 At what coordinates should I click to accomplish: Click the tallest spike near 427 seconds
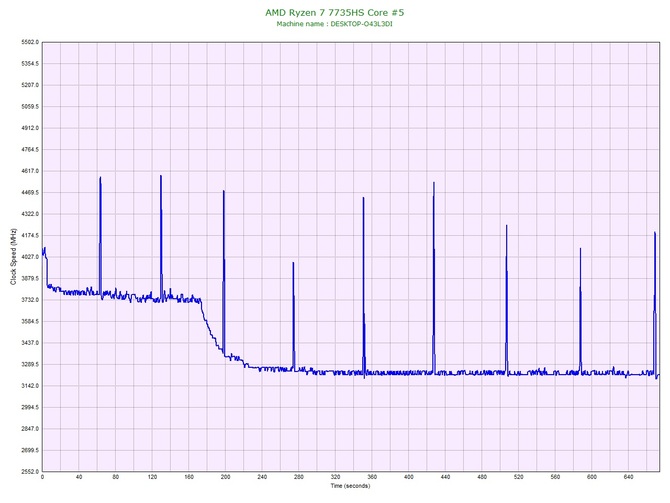[x=434, y=278]
